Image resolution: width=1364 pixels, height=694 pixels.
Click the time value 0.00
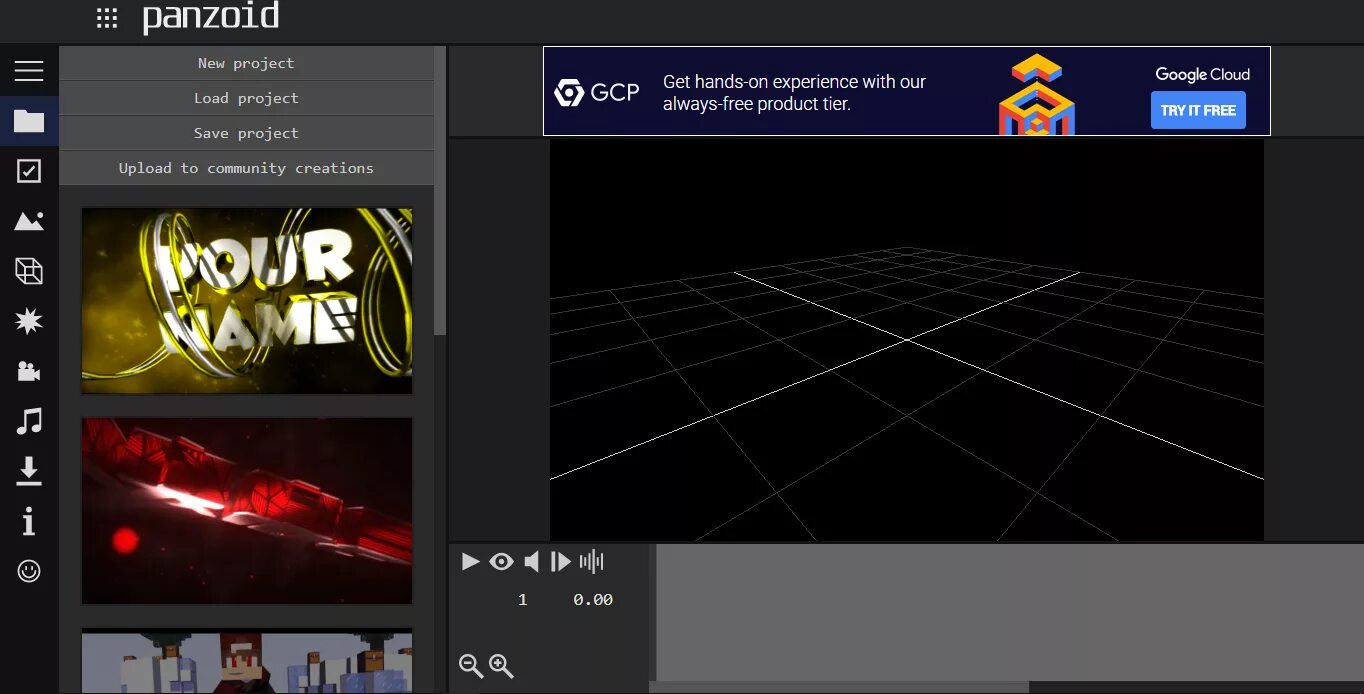[593, 600]
